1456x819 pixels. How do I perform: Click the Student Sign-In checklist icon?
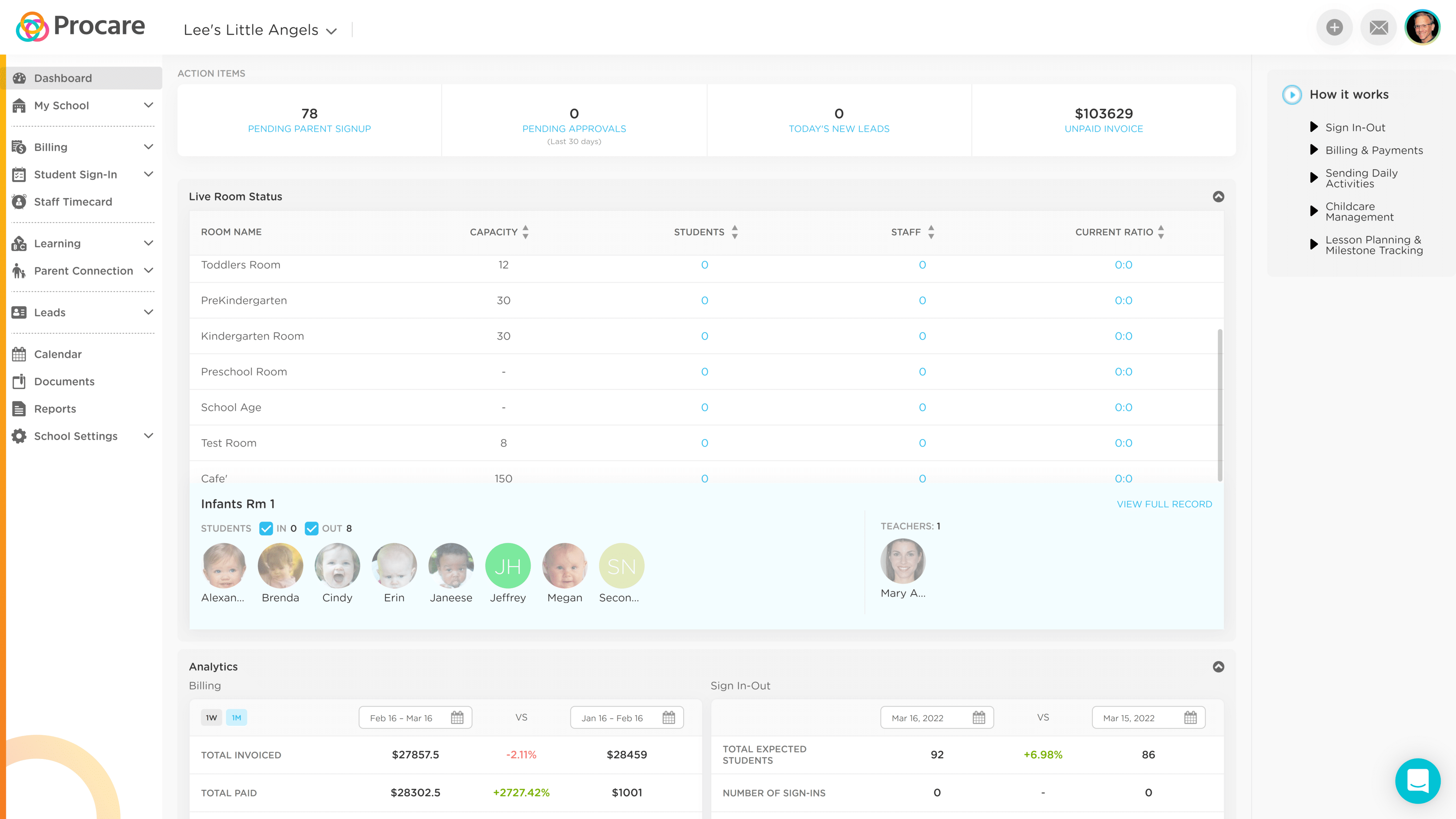coord(19,175)
